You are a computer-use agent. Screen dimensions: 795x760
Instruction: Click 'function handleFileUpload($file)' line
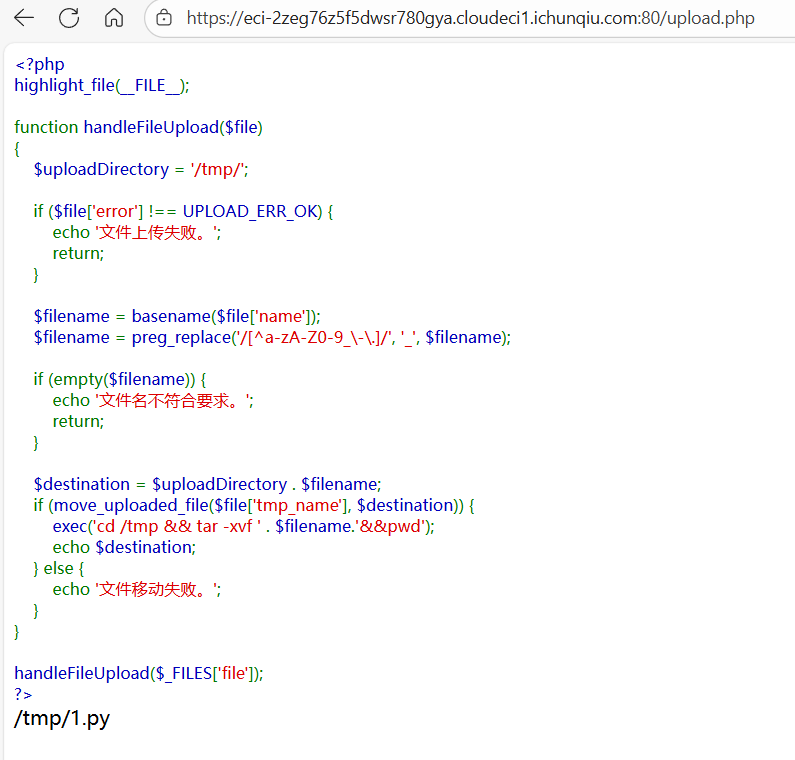click(138, 127)
